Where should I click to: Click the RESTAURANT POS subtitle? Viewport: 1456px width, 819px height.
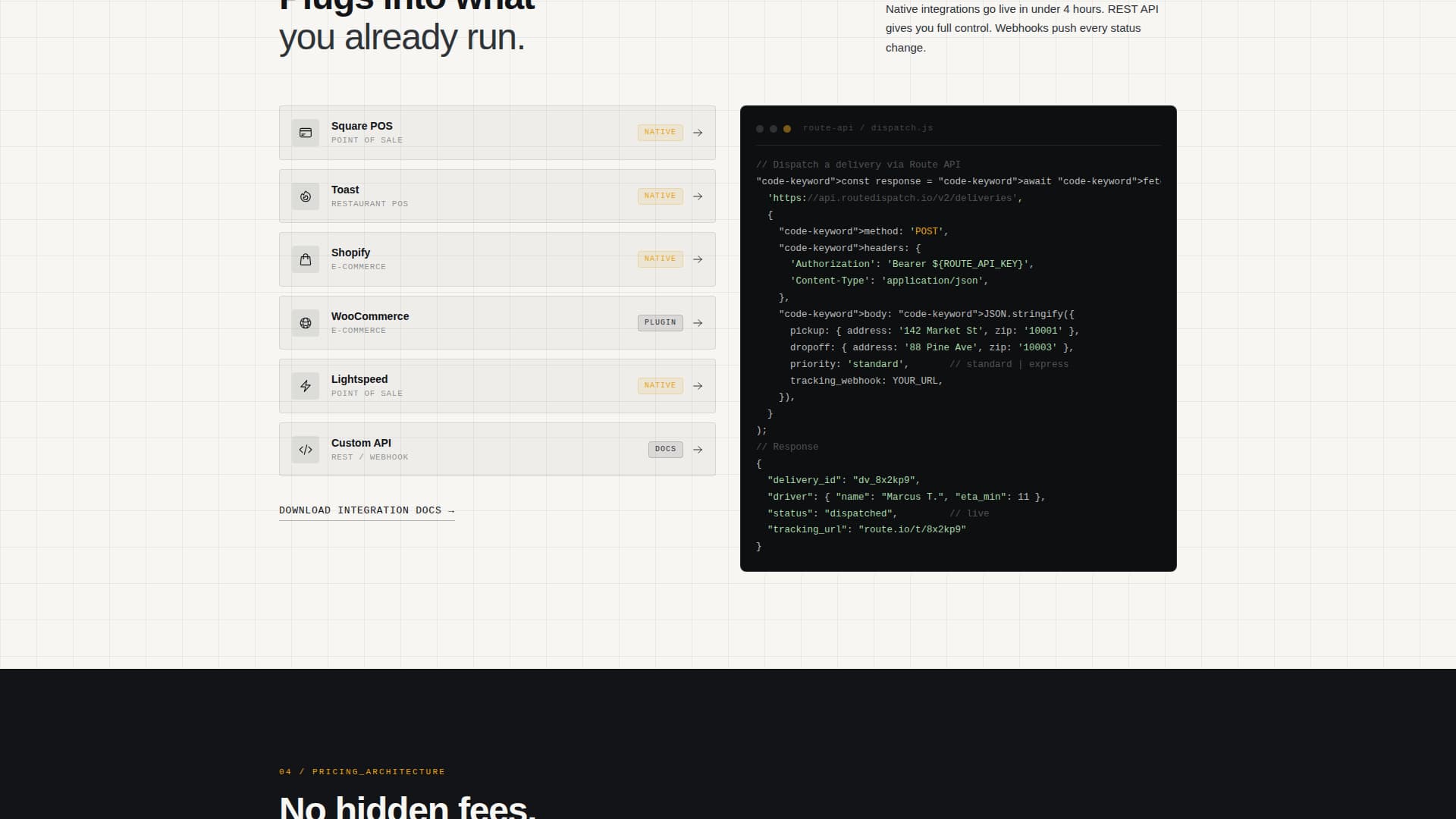(x=369, y=204)
